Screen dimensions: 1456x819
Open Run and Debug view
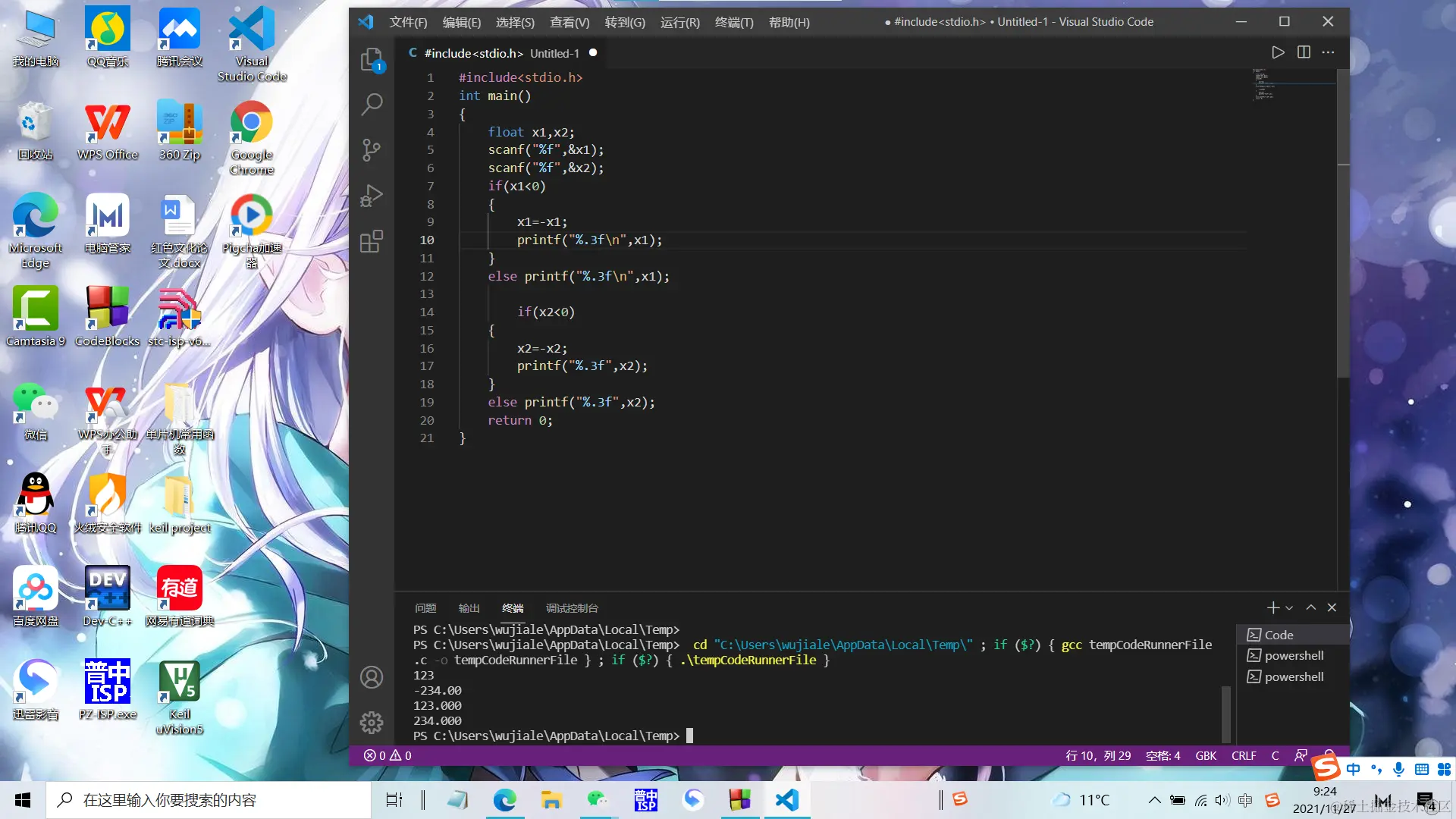371,196
